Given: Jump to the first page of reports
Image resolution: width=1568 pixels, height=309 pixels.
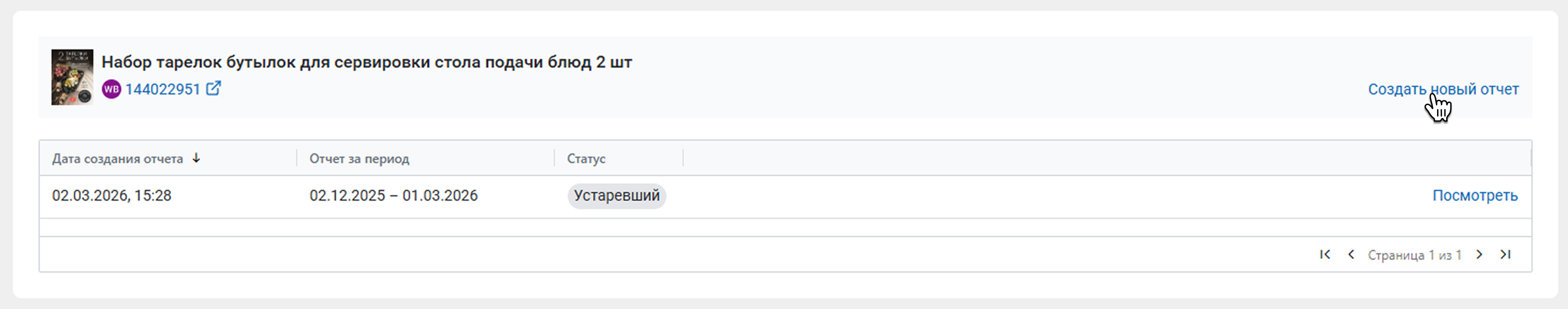Looking at the screenshot, I should coord(1324,255).
